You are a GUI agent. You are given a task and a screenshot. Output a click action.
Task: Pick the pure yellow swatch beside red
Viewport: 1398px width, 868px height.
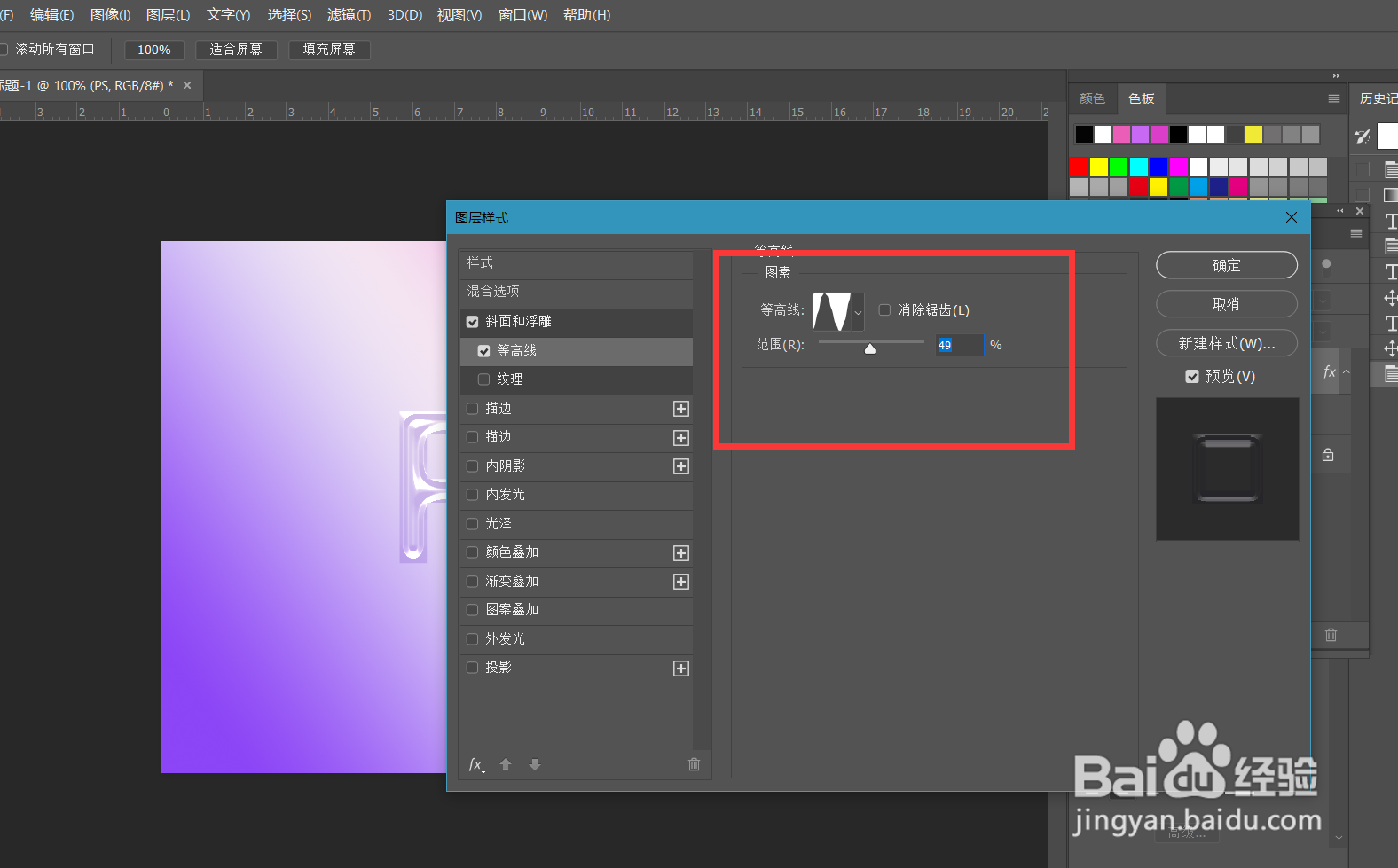[1099, 167]
